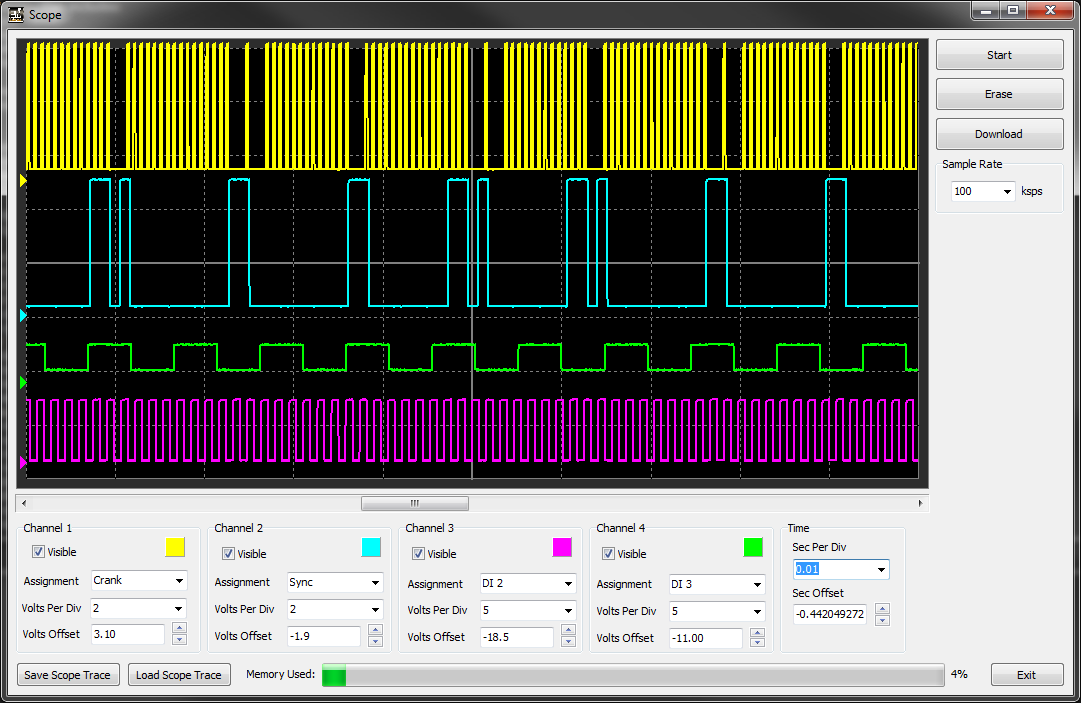Open the Sec Per Div dropdown

click(x=880, y=570)
